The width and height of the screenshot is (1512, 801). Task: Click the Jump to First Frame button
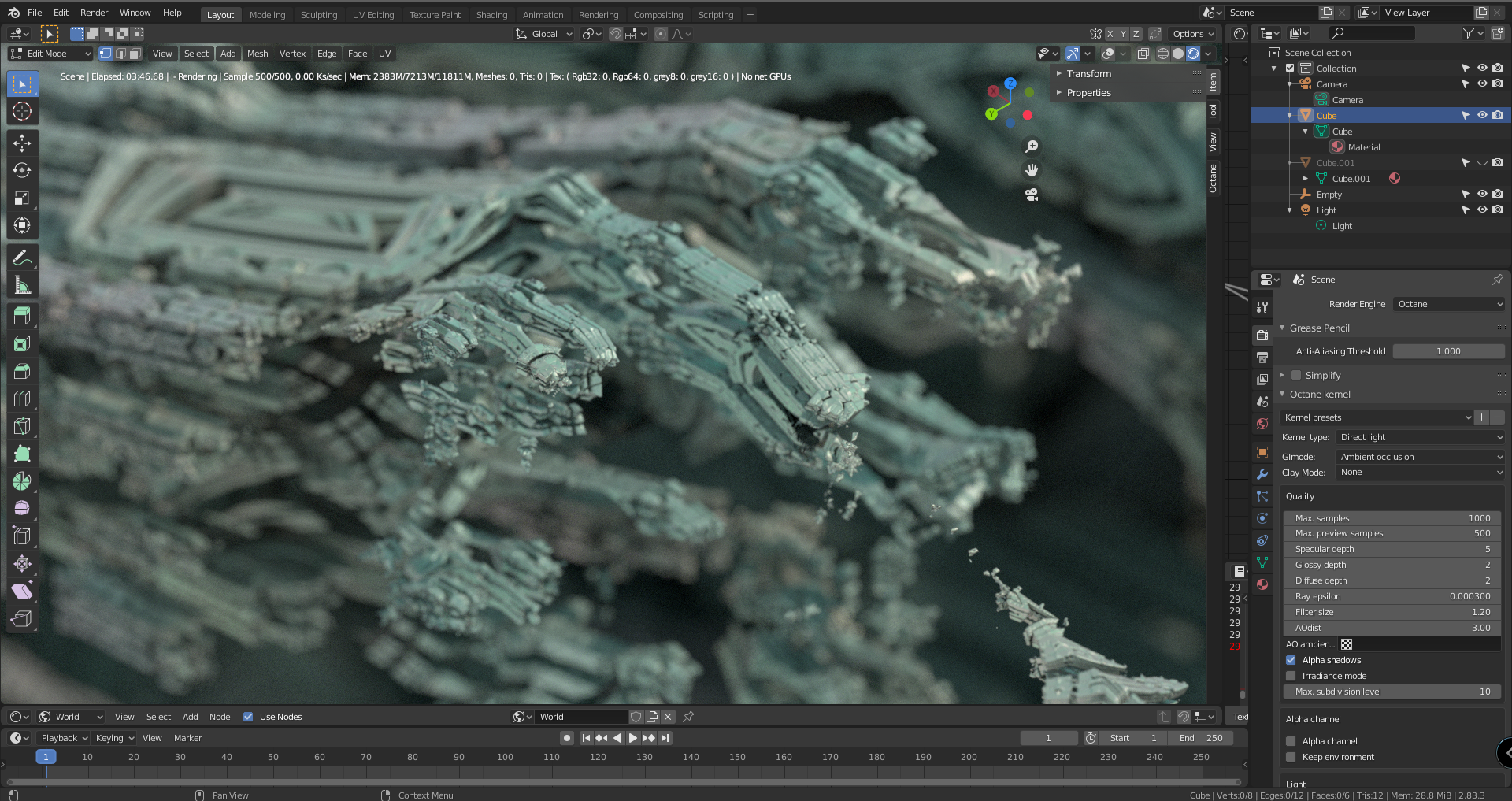pyautogui.click(x=585, y=738)
